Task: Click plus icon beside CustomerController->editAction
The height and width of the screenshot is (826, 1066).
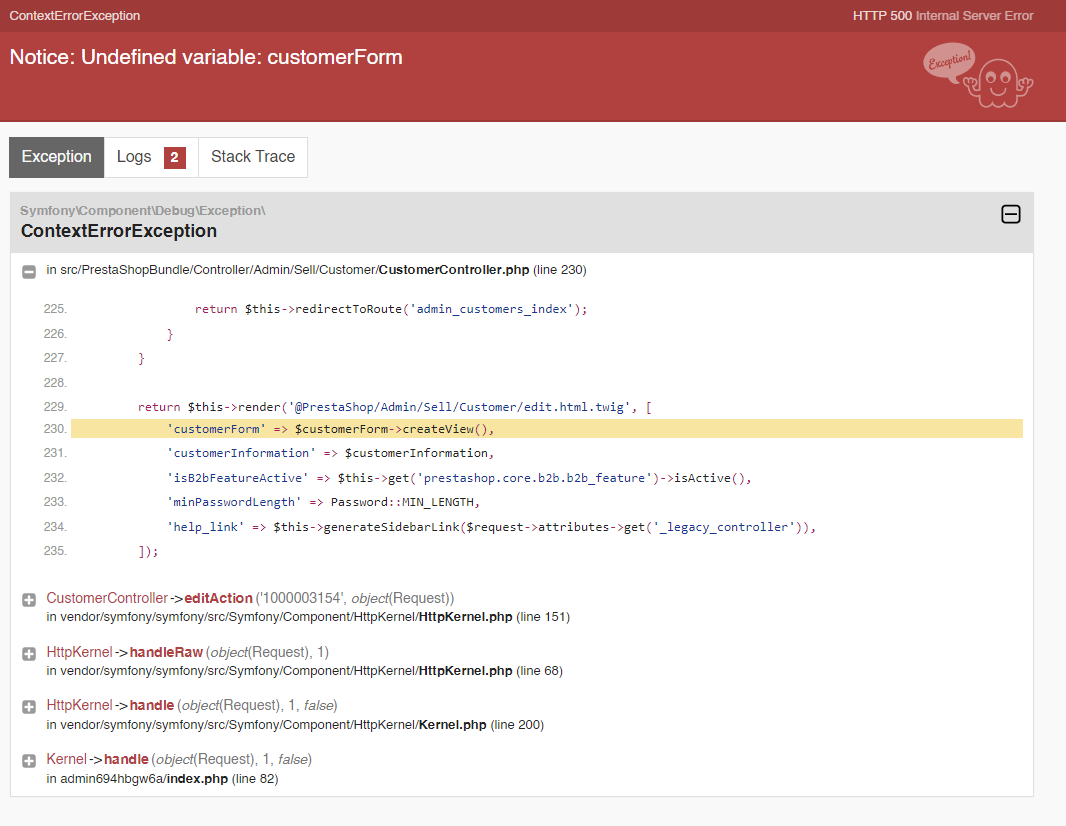Action: coord(29,599)
